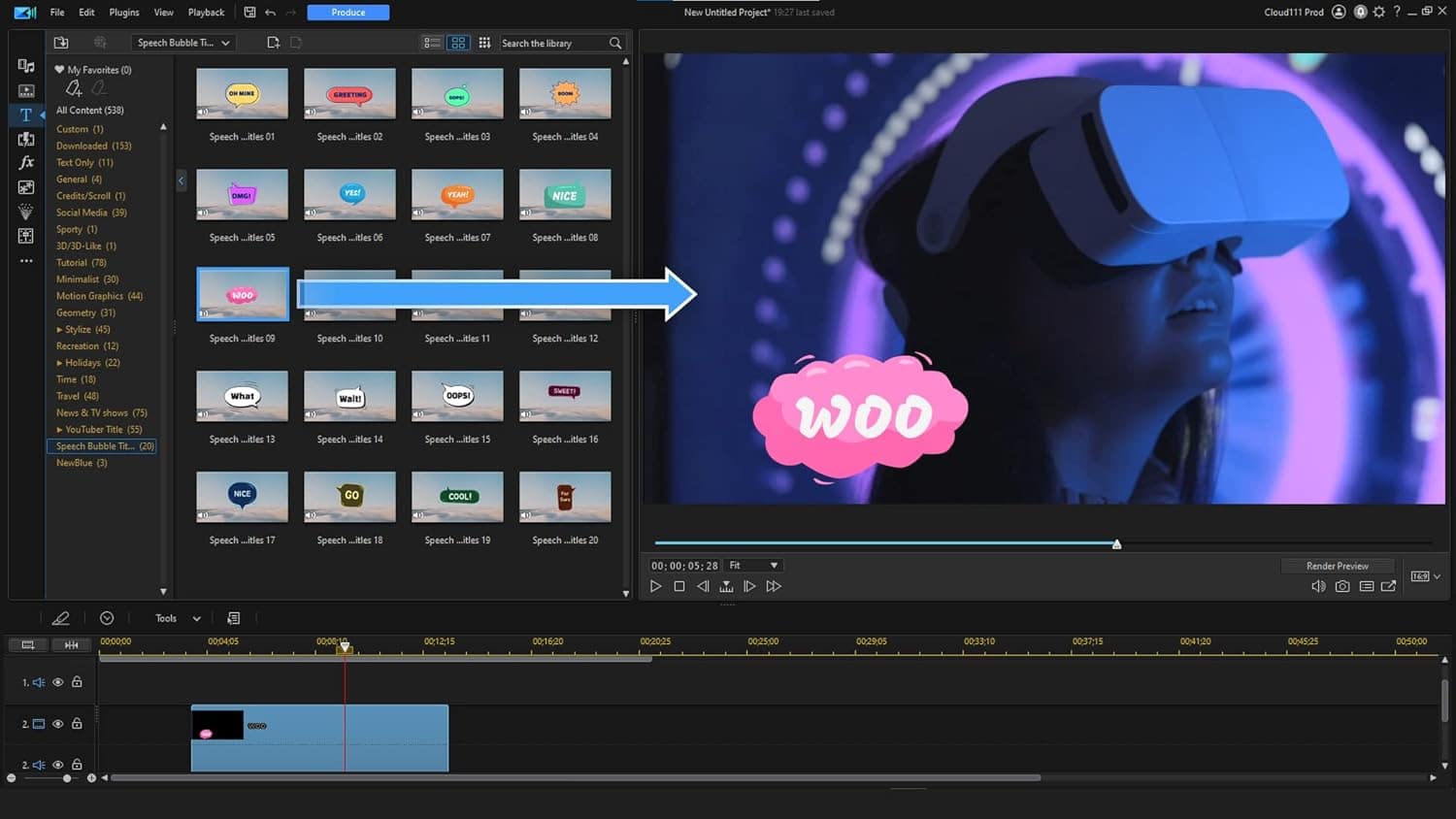The width and height of the screenshot is (1456, 819).
Task: Take a snapshot with the camera icon
Action: (1342, 586)
